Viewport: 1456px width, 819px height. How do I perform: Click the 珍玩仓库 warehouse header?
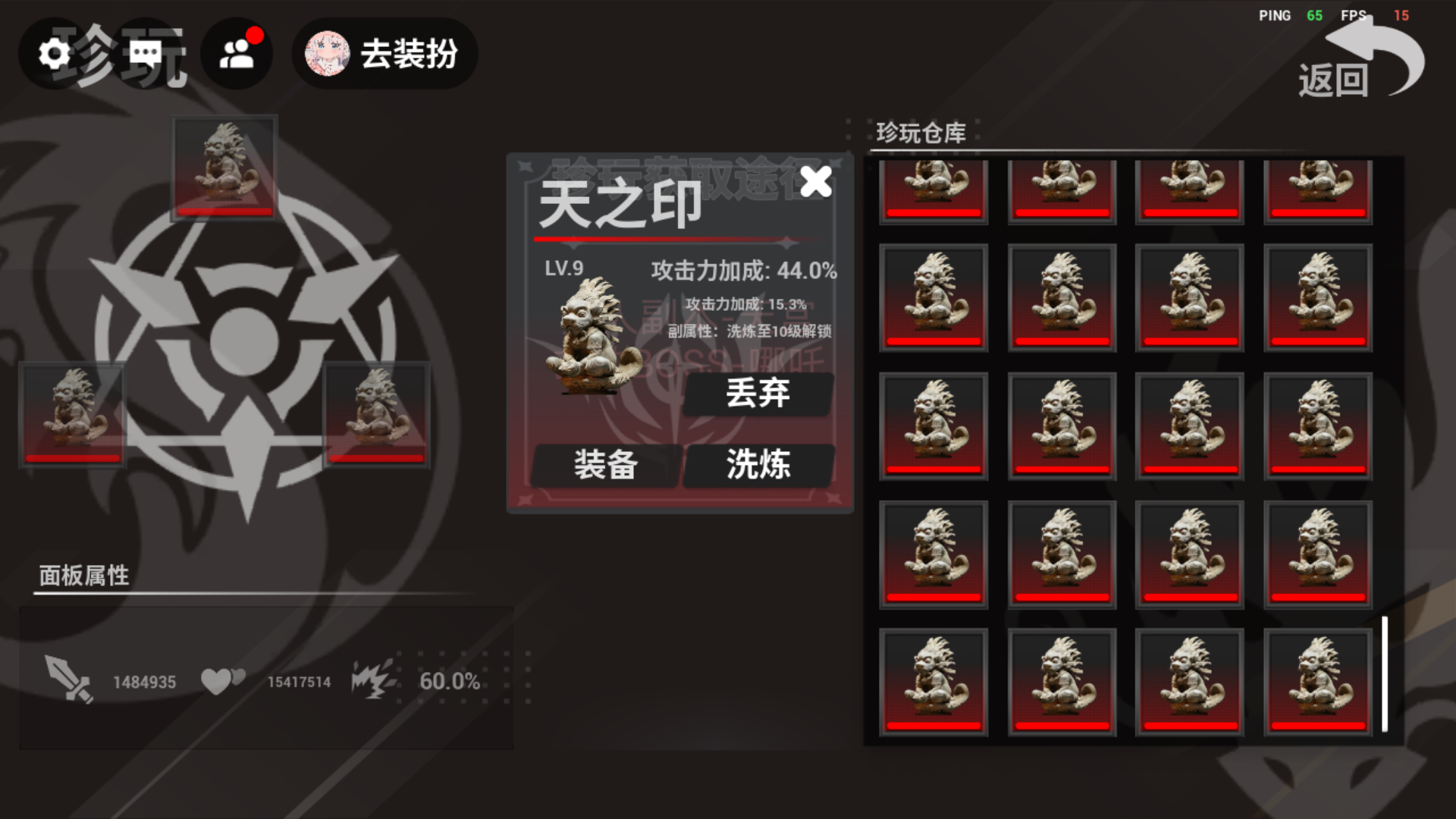point(921,133)
